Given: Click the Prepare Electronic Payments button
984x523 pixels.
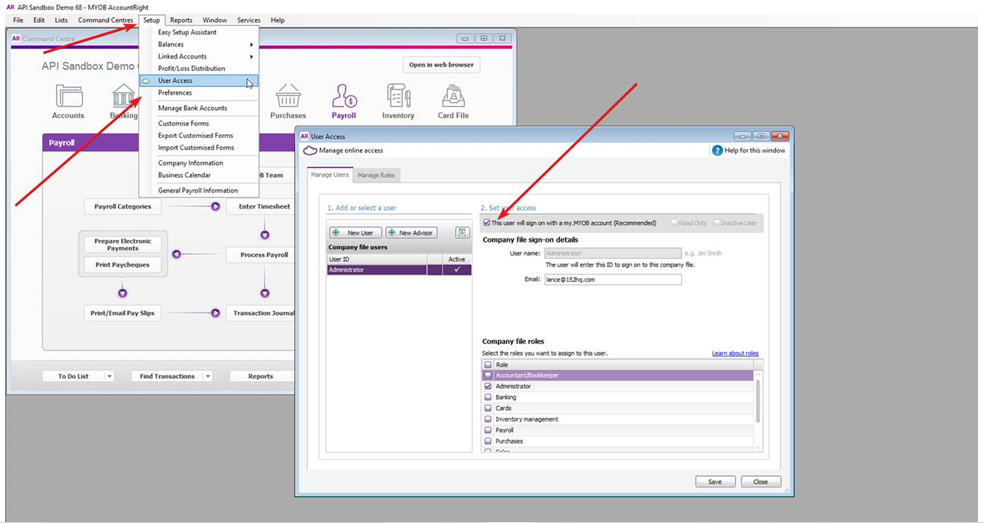Looking at the screenshot, I should tap(122, 244).
